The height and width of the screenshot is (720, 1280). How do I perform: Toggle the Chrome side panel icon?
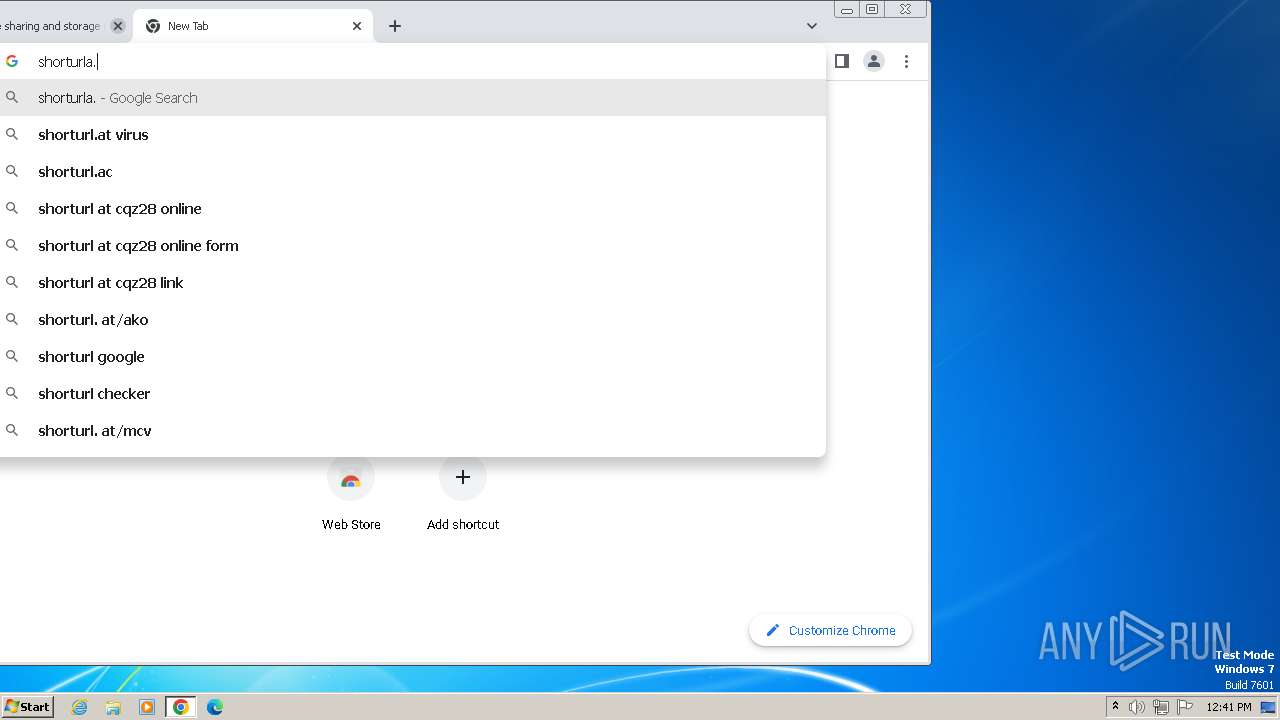(x=842, y=61)
